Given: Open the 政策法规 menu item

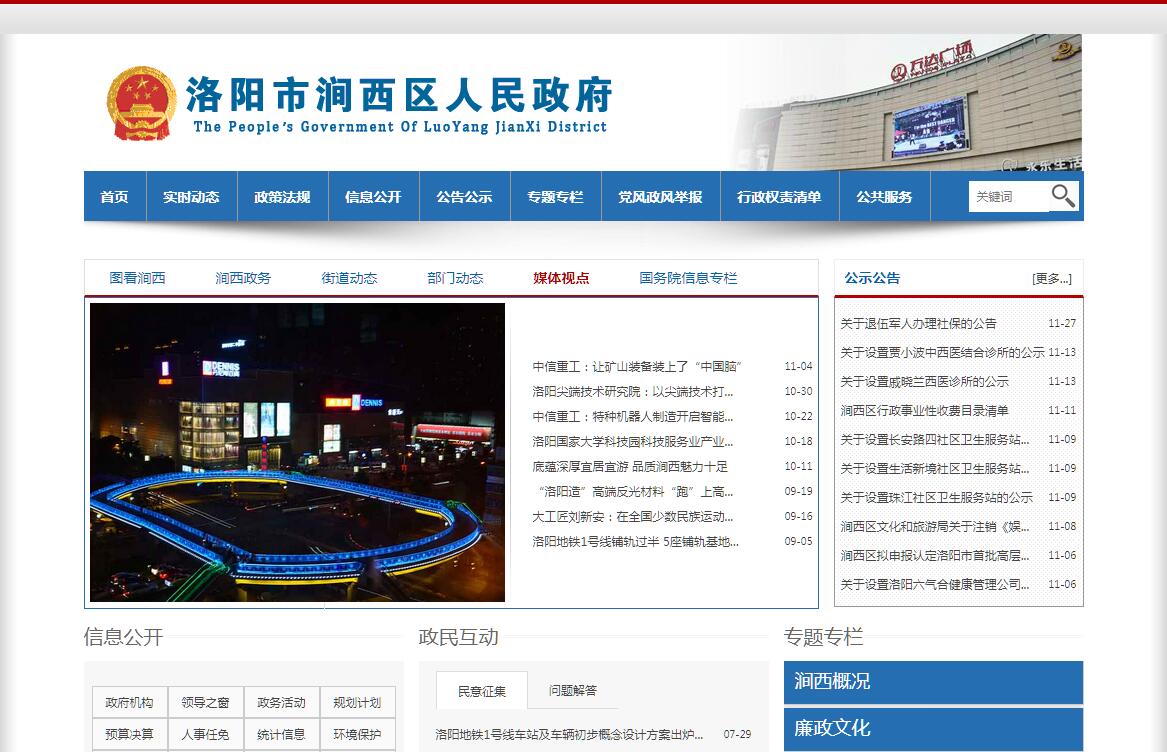Looking at the screenshot, I should [x=282, y=197].
